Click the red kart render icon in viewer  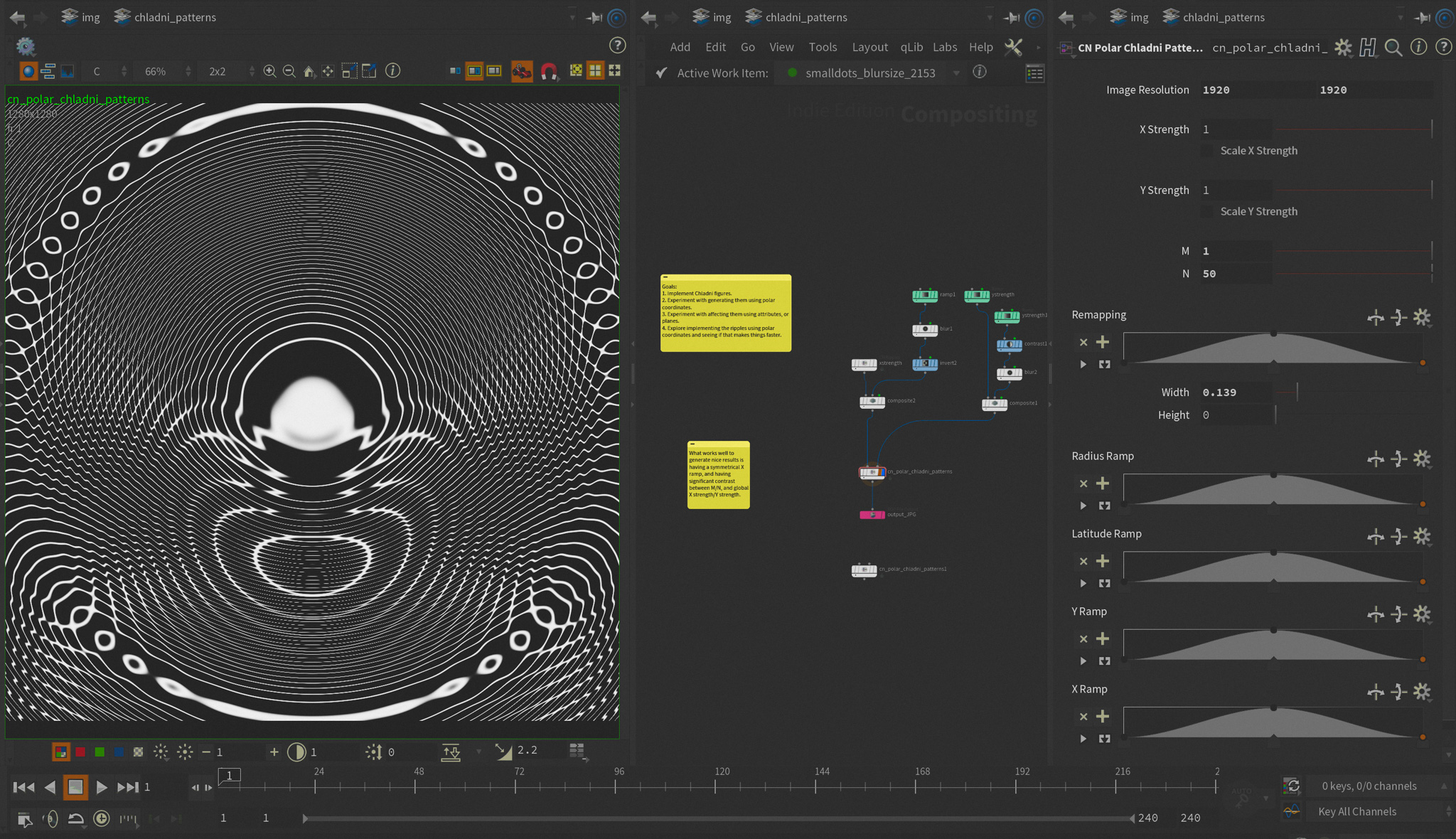522,71
